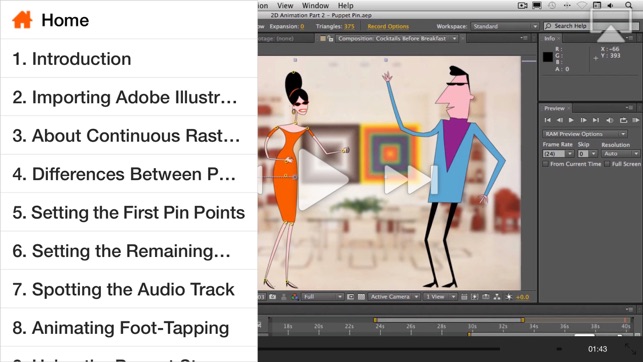Open lesson 7. Spotting the Audio Track

[x=129, y=289]
